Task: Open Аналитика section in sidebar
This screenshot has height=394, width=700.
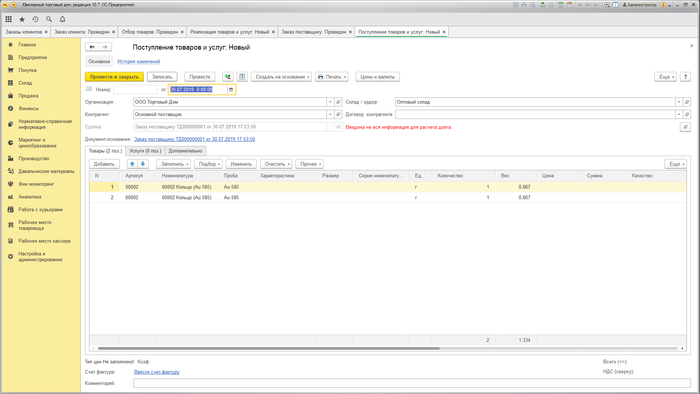Action: coord(30,197)
